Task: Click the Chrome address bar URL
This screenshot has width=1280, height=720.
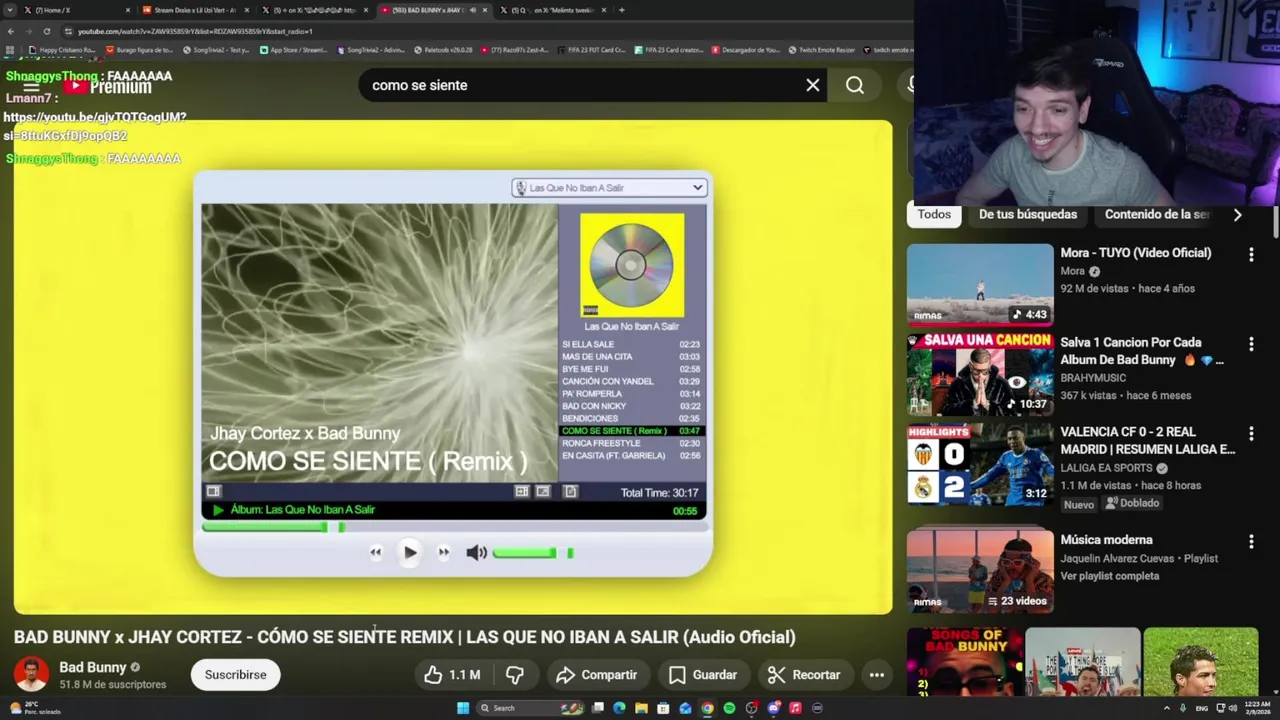Action: tap(195, 31)
